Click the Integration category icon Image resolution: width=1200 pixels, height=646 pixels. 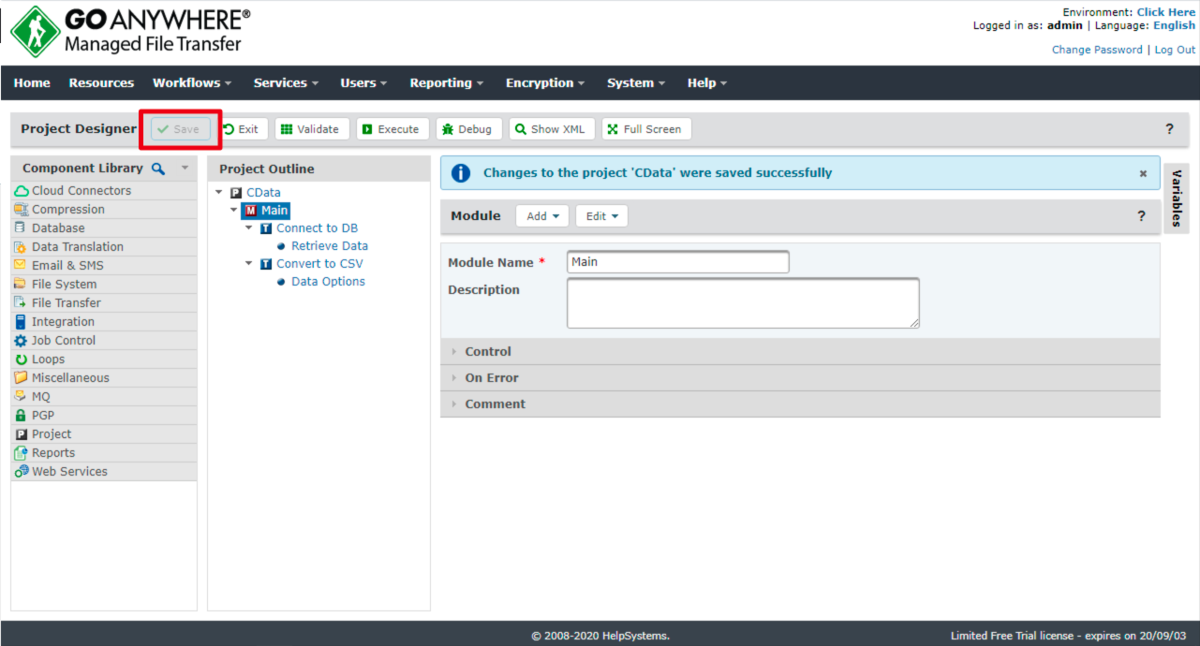pyautogui.click(x=21, y=322)
